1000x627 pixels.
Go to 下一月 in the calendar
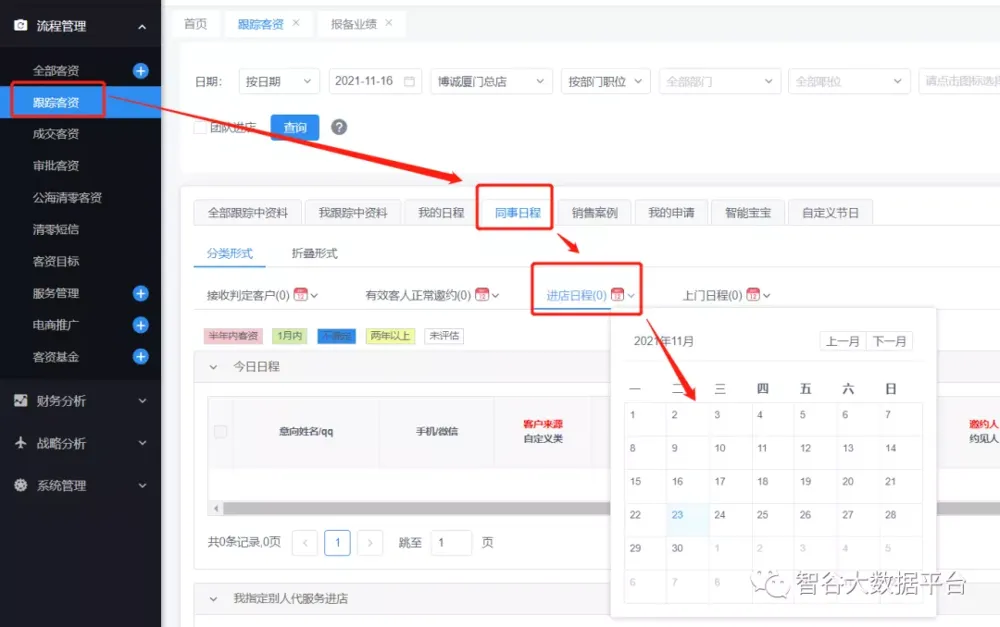[889, 341]
